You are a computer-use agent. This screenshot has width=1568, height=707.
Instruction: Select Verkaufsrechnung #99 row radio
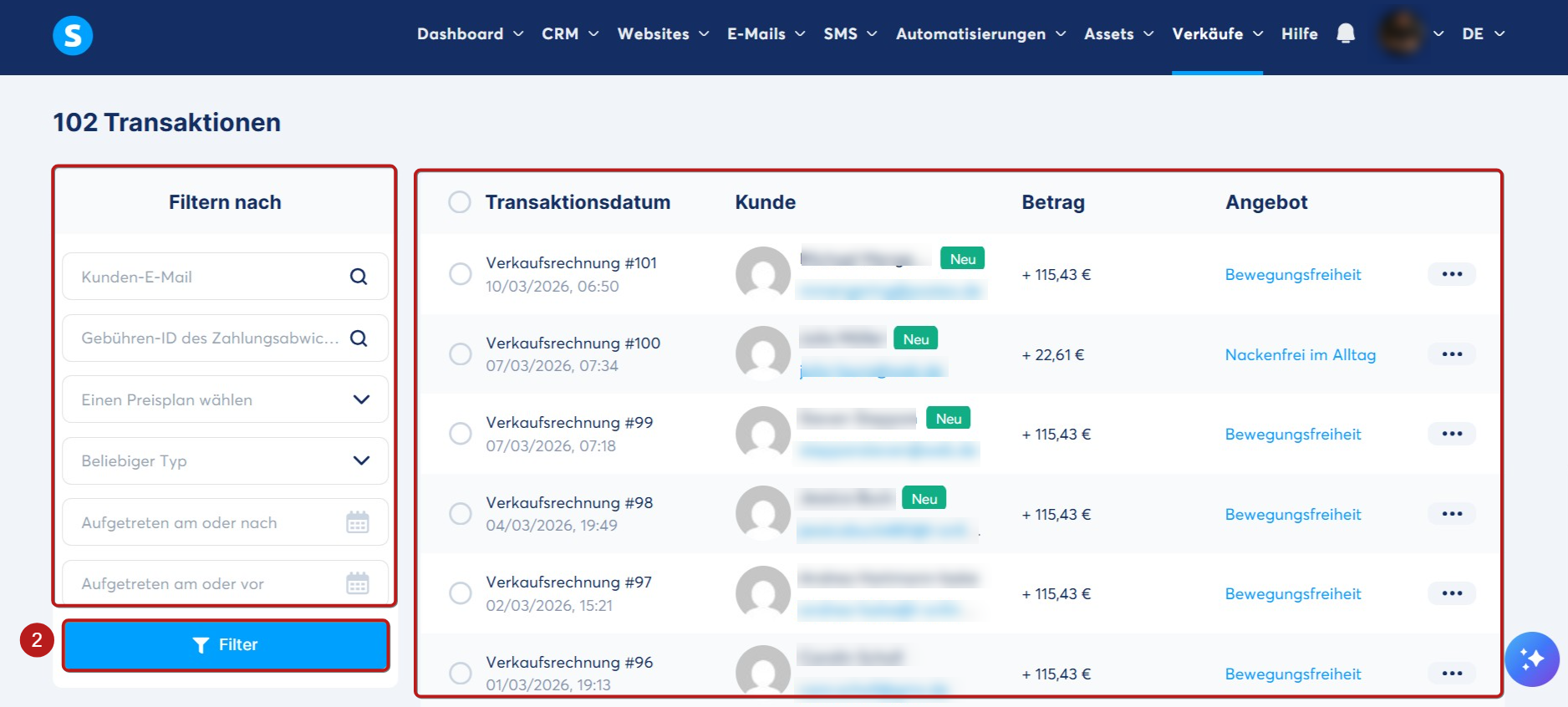(461, 434)
